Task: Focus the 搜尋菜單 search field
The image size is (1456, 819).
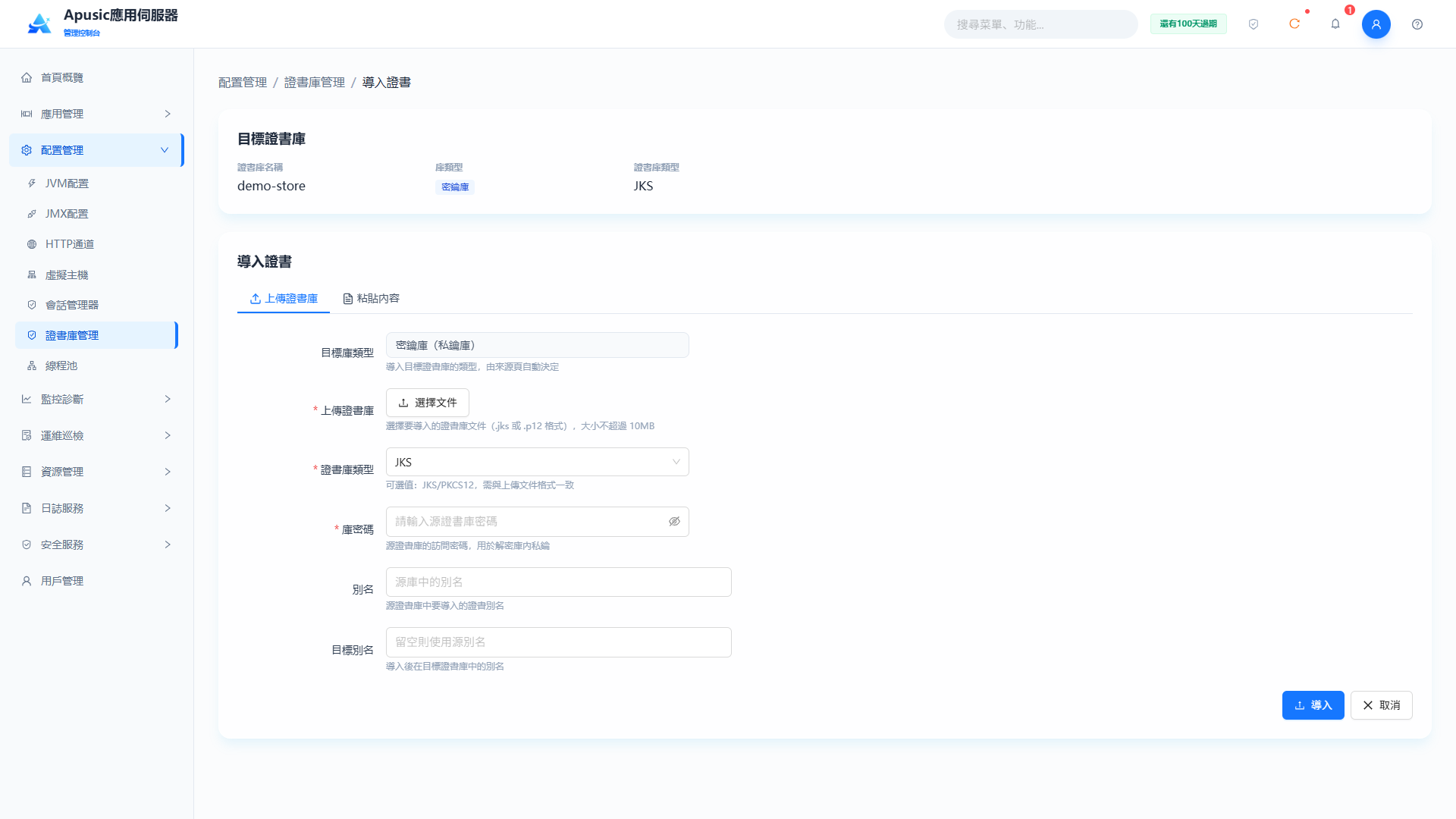Action: 1040,24
